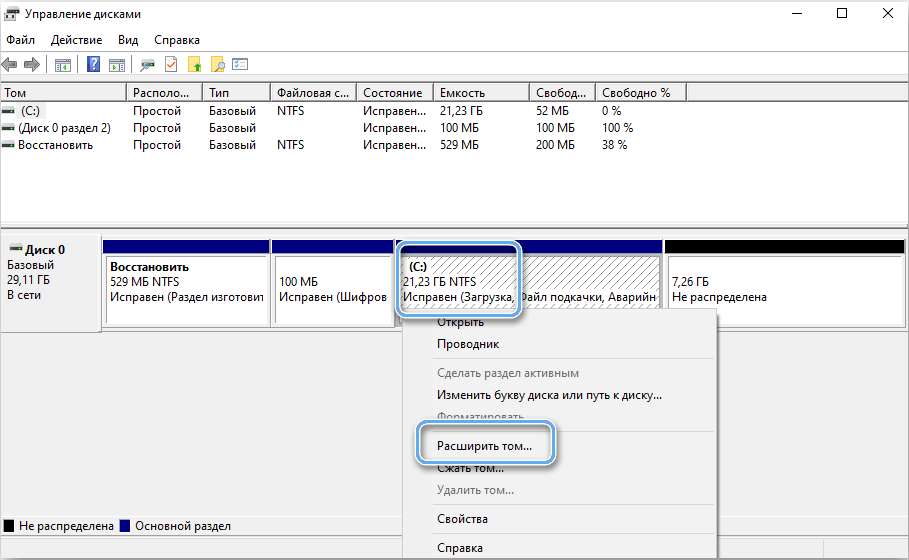Image resolution: width=909 pixels, height=560 pixels.
Task: Click the Диск 0 disk label
Action: pos(43,250)
